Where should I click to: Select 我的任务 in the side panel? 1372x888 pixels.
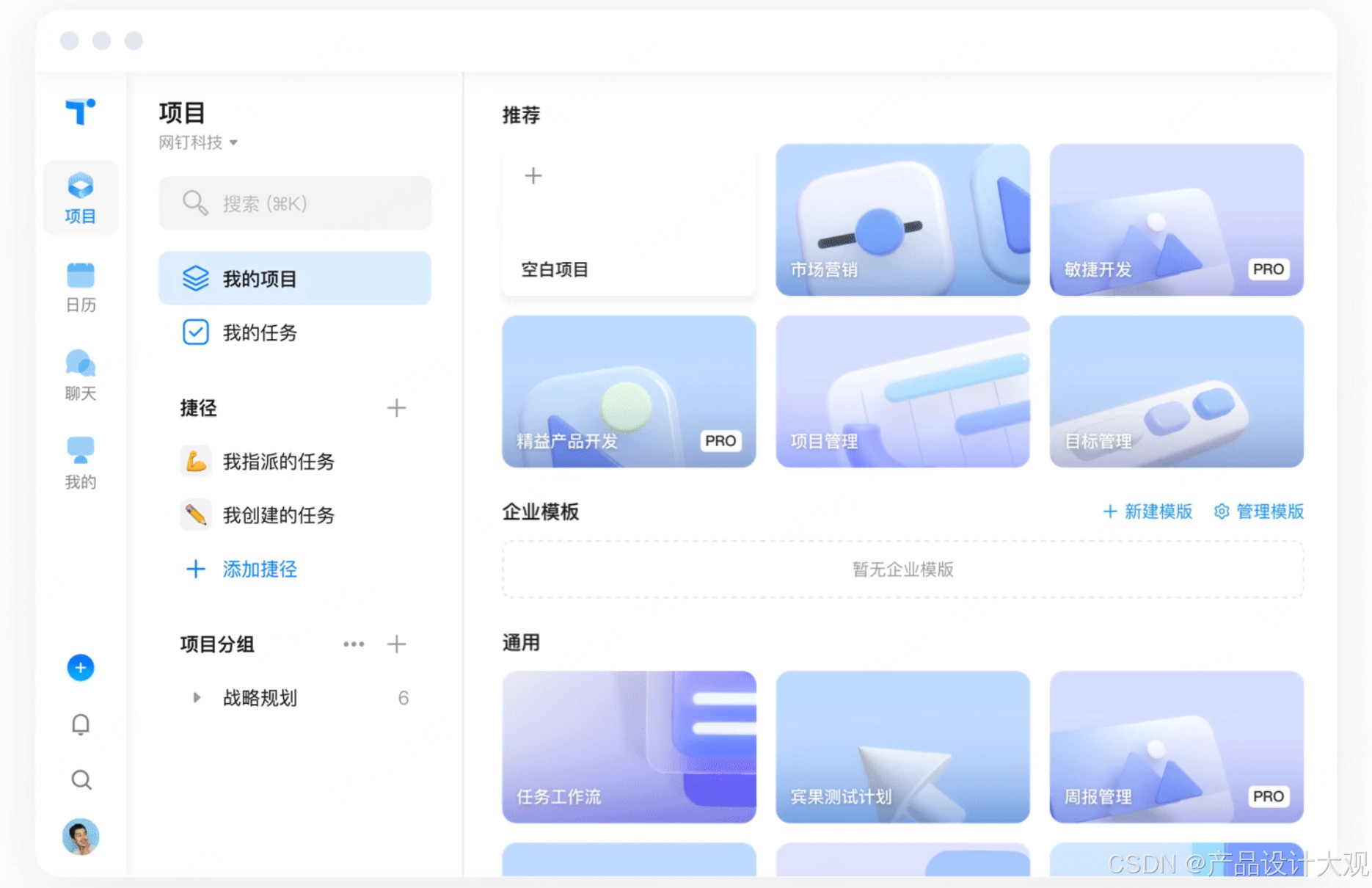coord(295,332)
